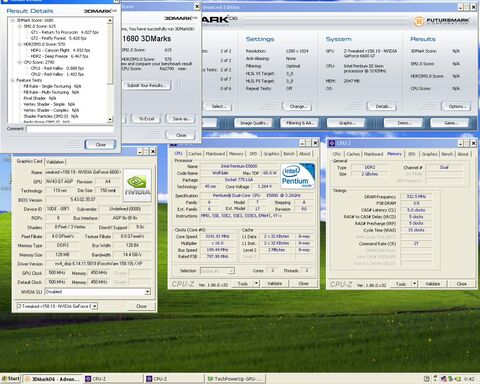Click Change... button under Settings

[297, 107]
